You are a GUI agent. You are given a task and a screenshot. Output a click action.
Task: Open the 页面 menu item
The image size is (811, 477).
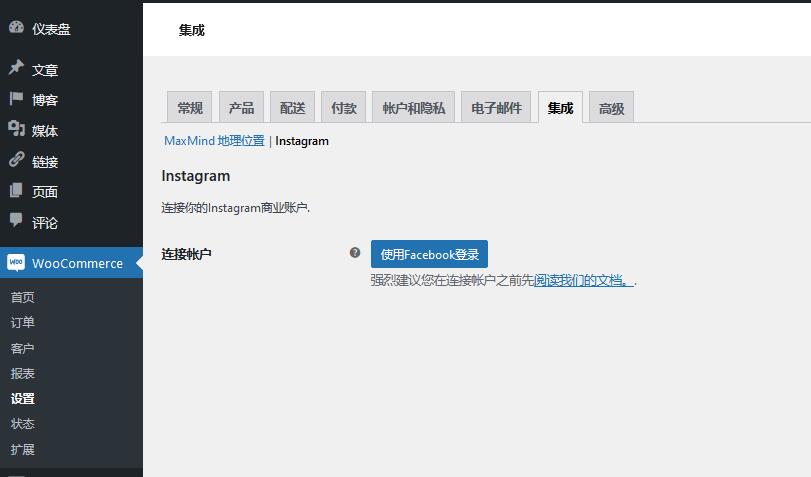[x=45, y=192]
